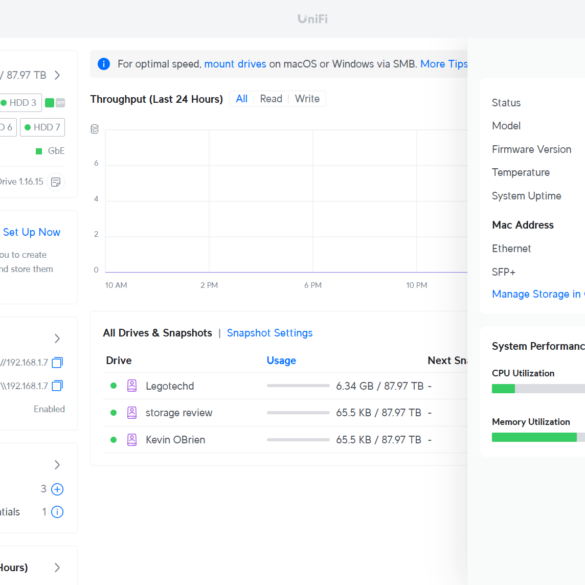Click the CPU Utilization bar

click(x=538, y=389)
